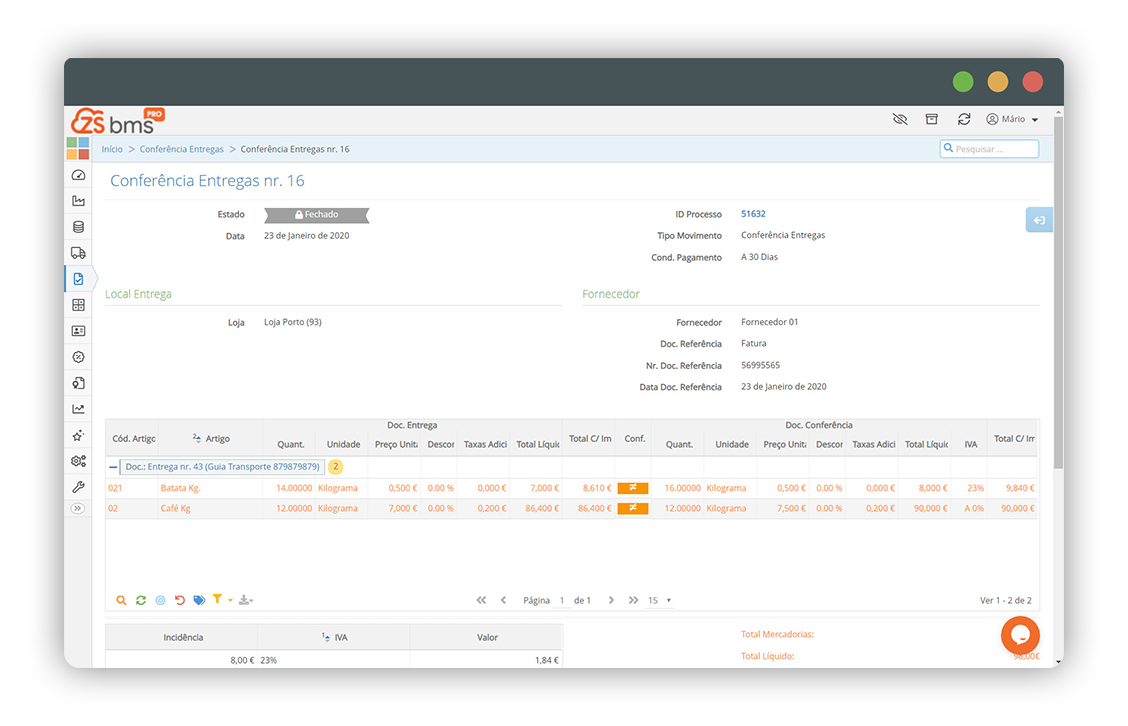Click the Loja Porto (93) value
This screenshot has height=726, width=1128.
coord(293,322)
